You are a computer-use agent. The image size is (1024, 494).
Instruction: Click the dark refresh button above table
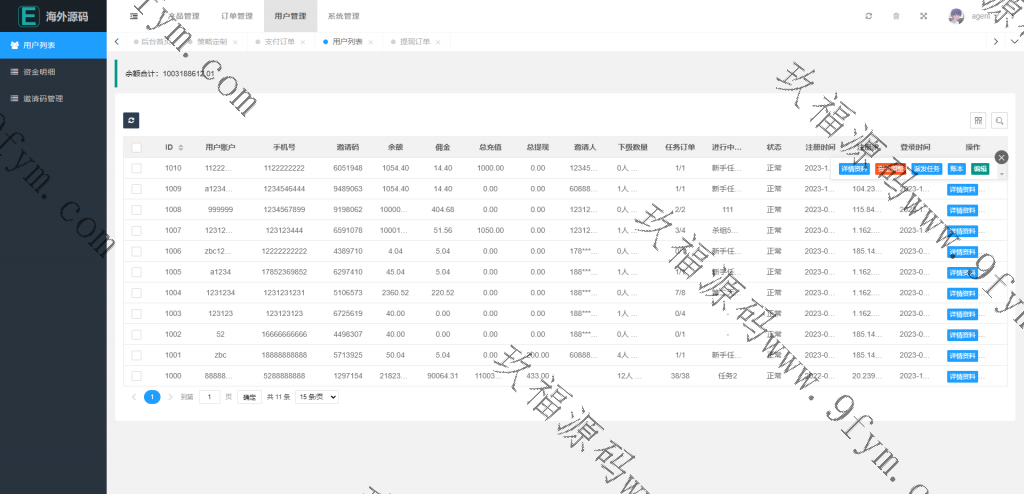(131, 120)
